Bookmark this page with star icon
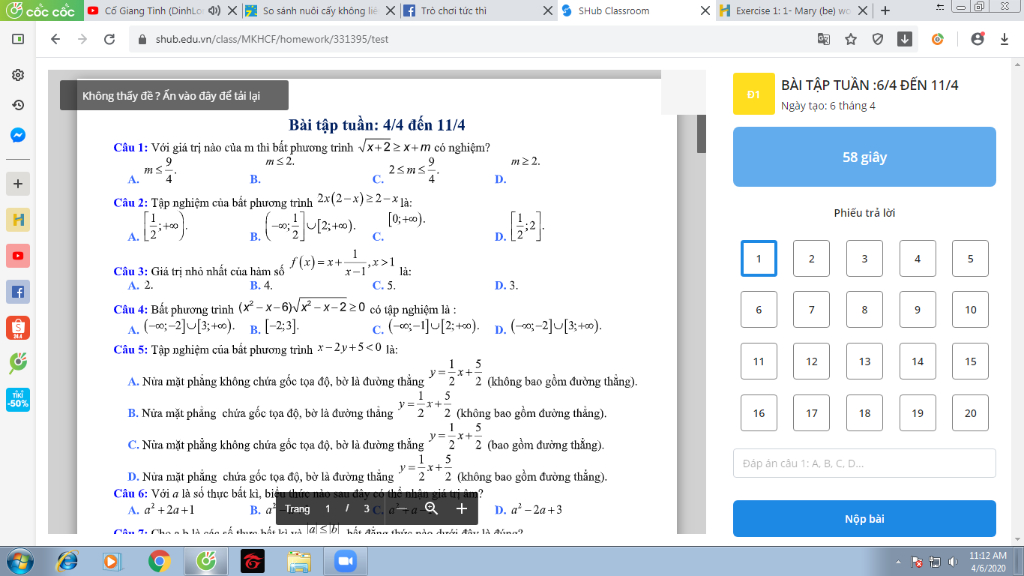The width and height of the screenshot is (1024, 576). [850, 39]
